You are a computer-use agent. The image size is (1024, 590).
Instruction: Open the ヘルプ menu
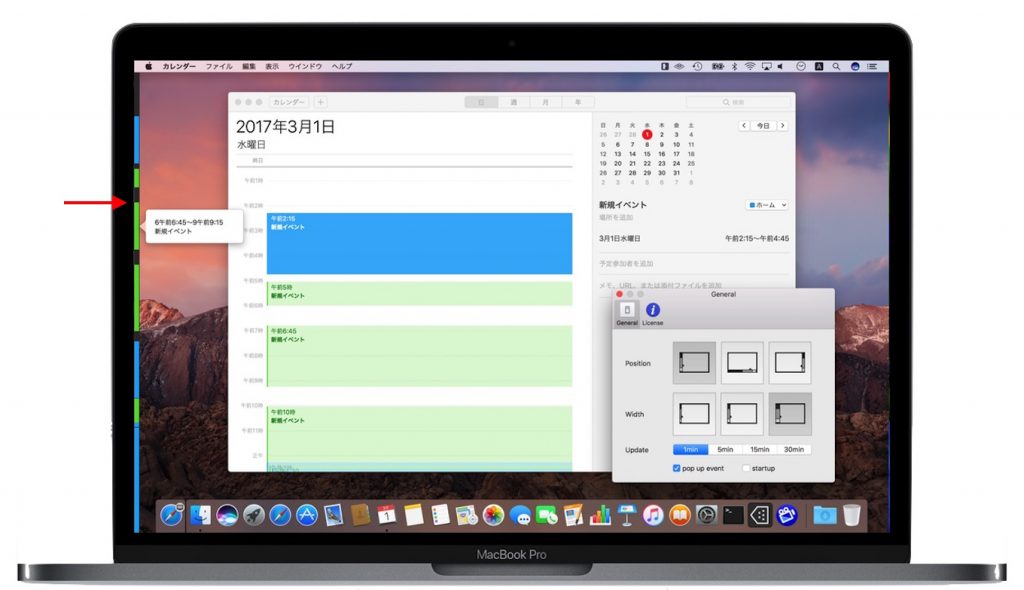click(342, 67)
